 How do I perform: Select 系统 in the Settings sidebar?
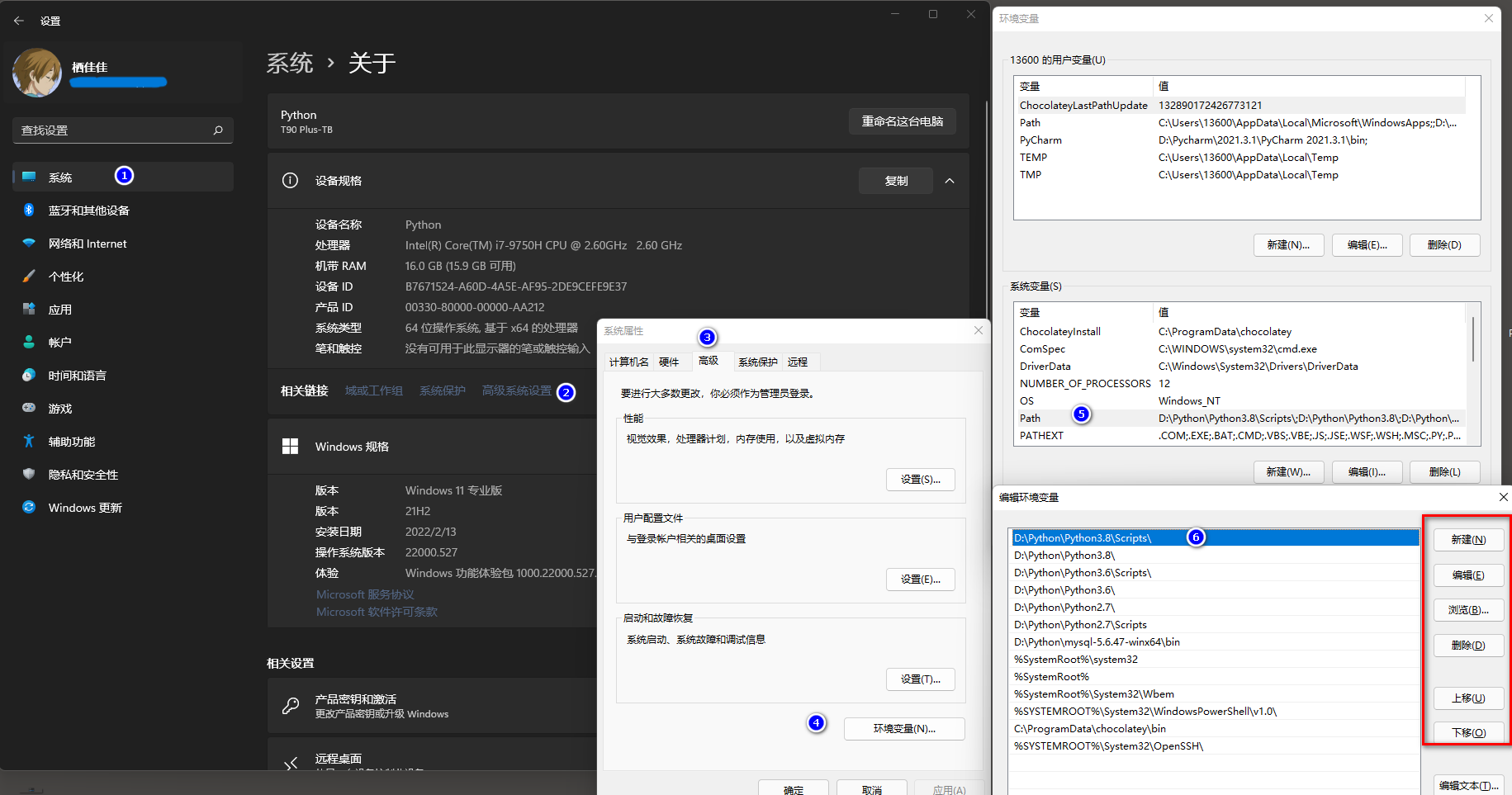click(123, 177)
